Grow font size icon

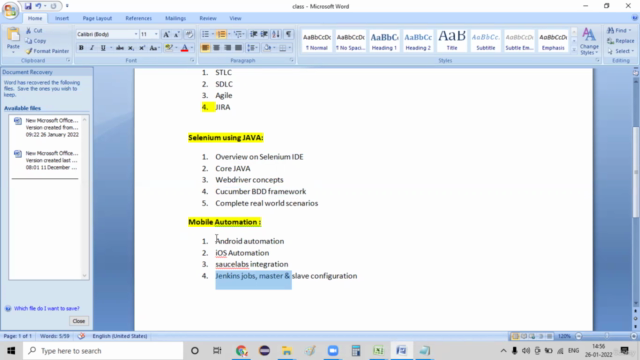pyautogui.click(x=166, y=34)
